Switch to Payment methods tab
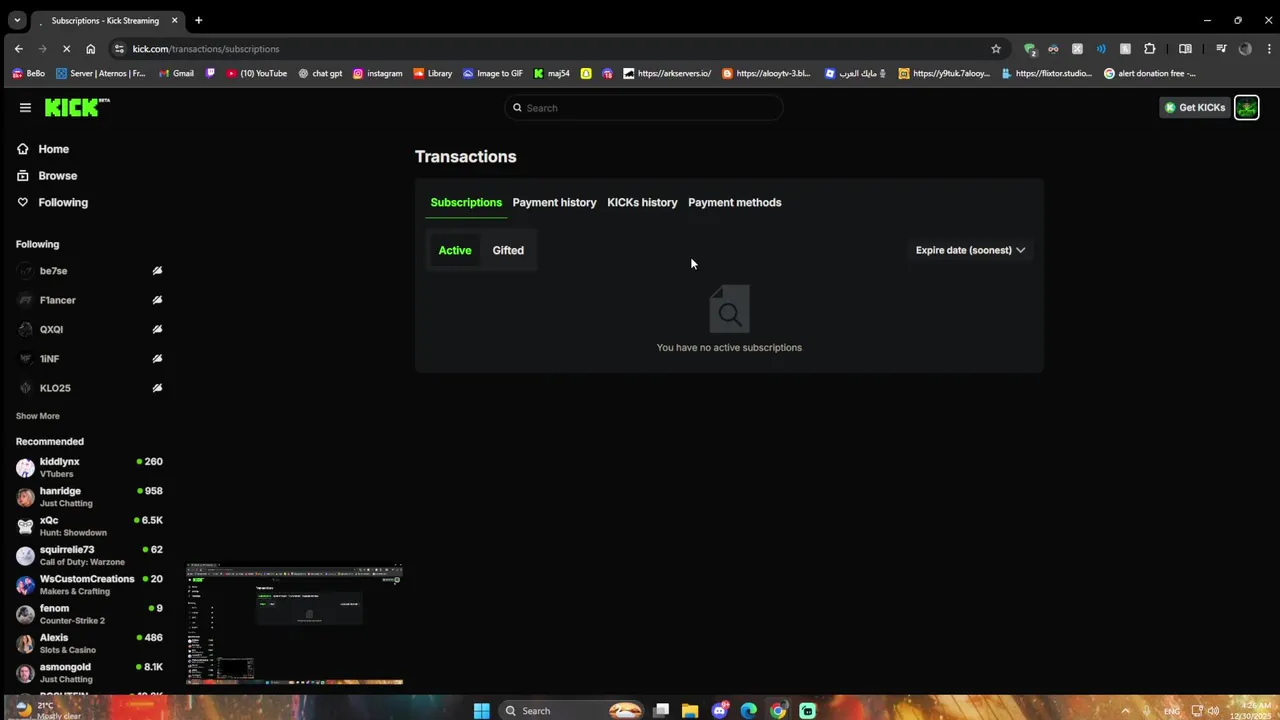 (735, 202)
